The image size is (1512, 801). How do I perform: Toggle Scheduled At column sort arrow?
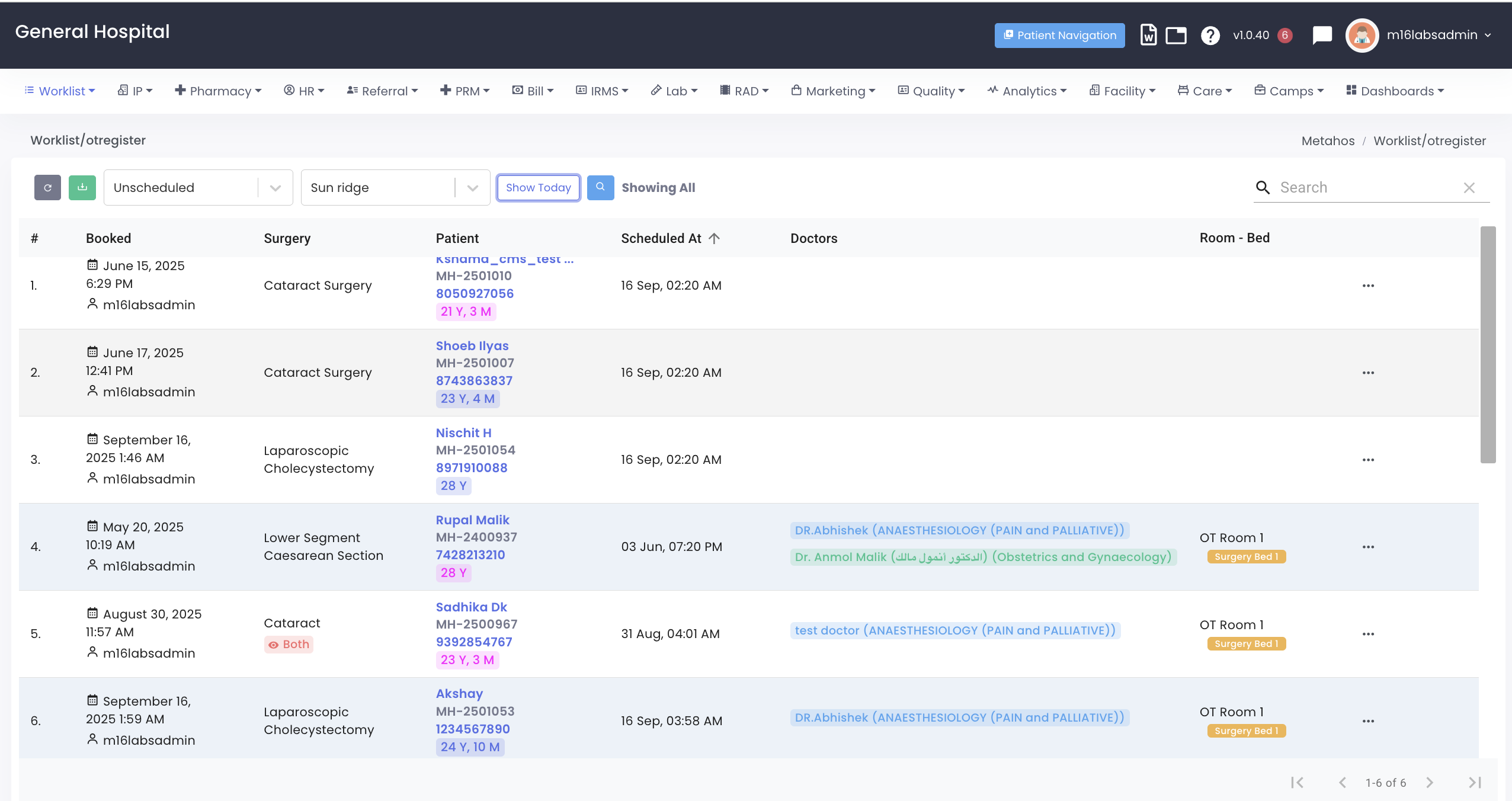point(715,238)
